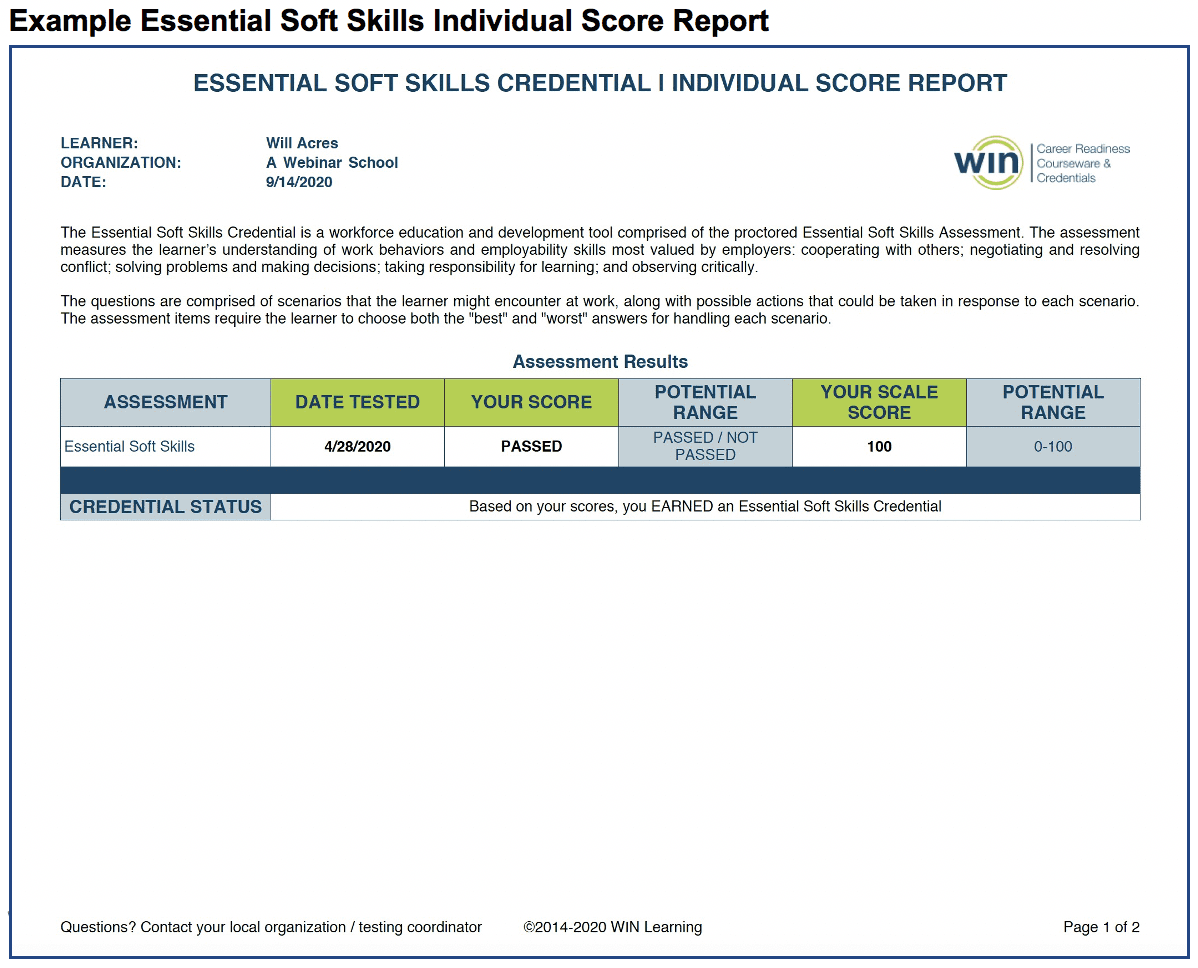Click the EARNED credential status message

(x=705, y=507)
